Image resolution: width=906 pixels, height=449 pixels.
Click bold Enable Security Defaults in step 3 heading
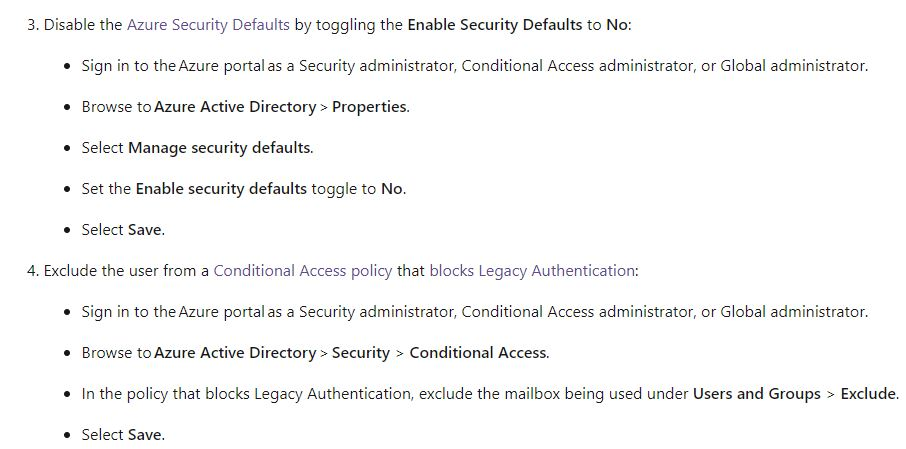[495, 25]
